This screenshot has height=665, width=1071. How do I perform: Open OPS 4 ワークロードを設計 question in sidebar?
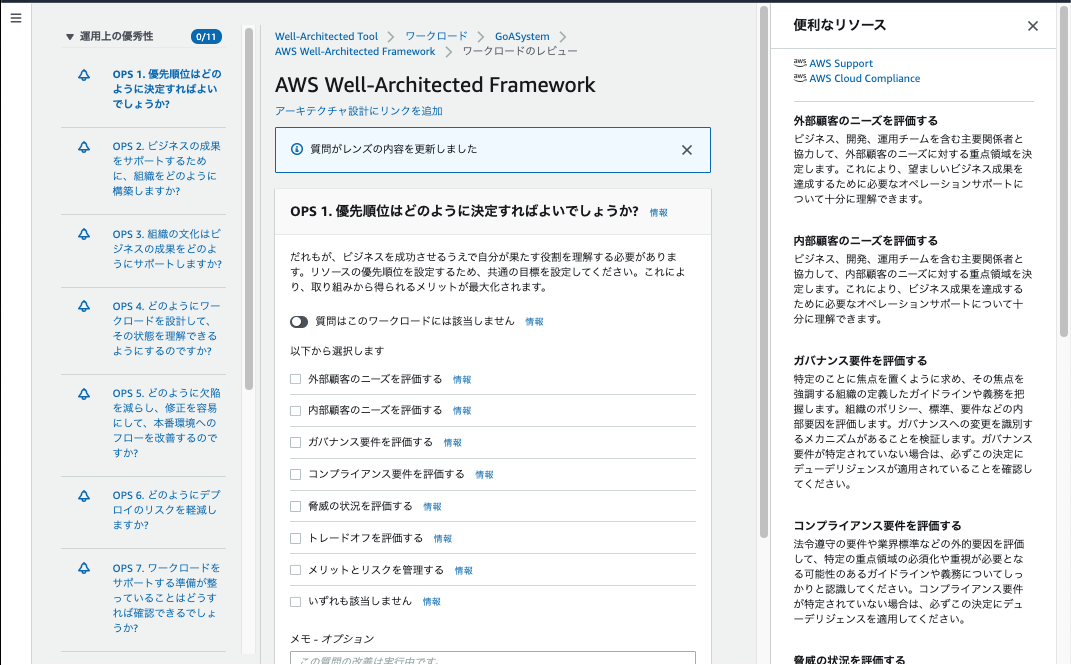(166, 328)
